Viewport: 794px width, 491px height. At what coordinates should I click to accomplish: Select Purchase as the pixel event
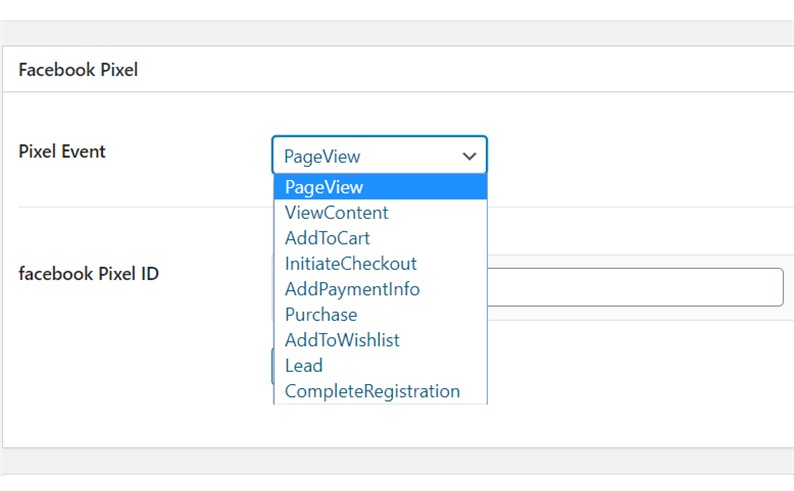[x=321, y=315]
